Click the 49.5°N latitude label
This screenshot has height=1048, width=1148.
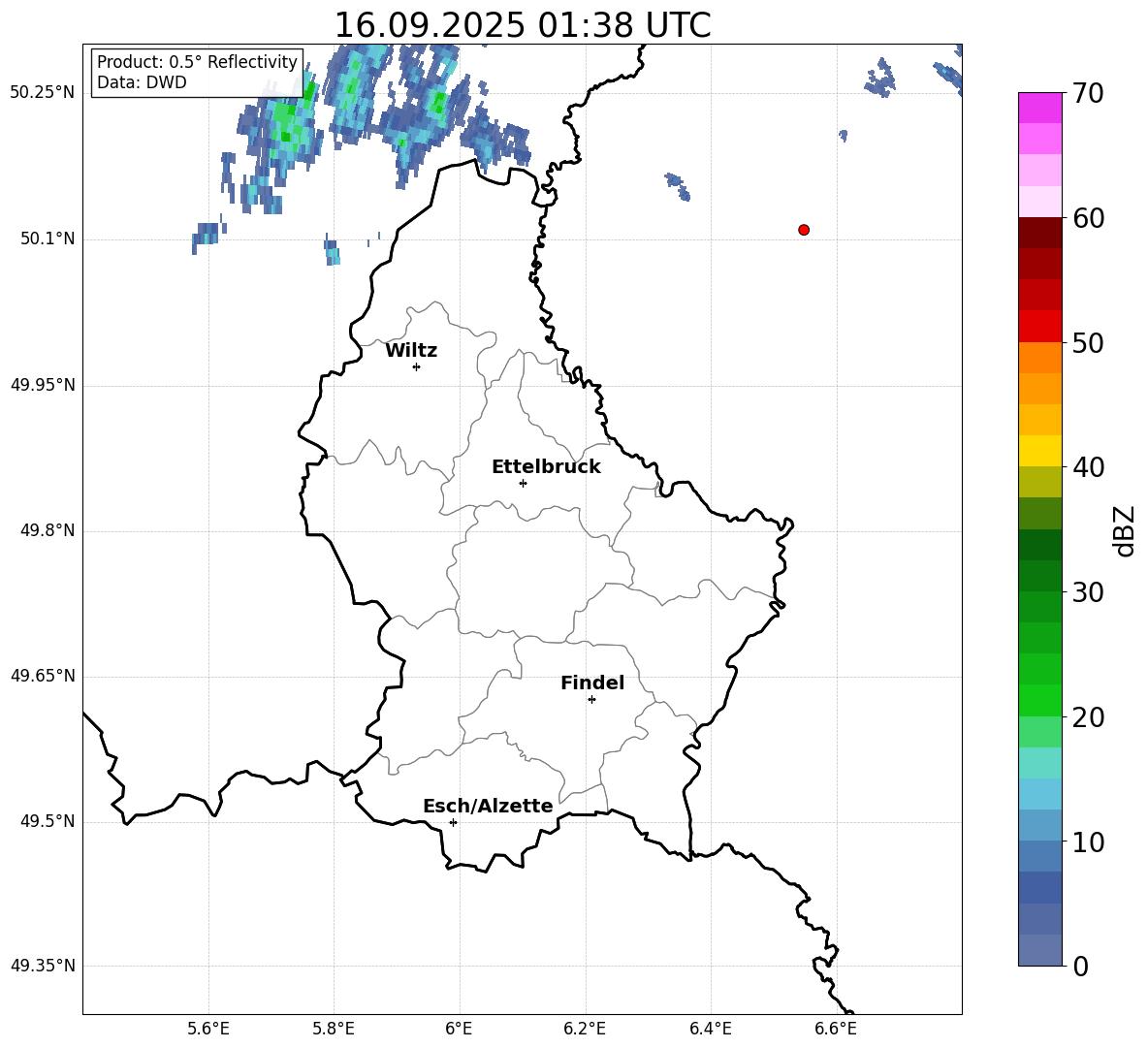click(48, 821)
